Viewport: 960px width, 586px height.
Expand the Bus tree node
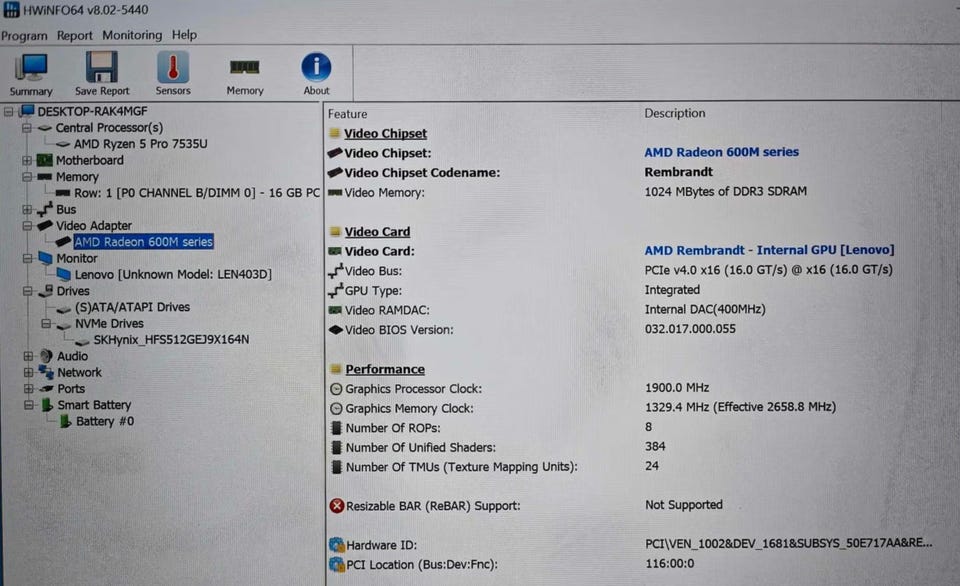[x=27, y=209]
